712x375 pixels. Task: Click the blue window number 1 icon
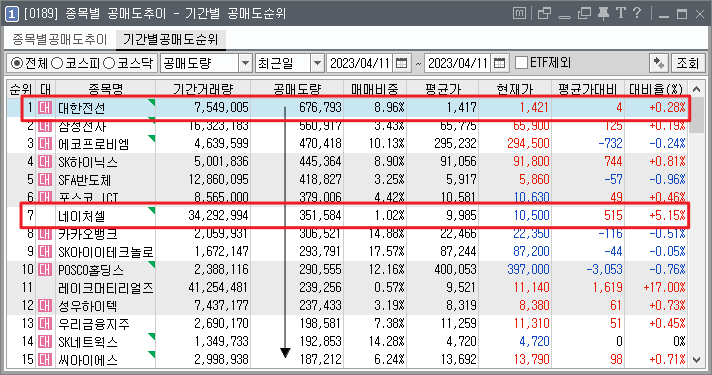(x=11, y=14)
